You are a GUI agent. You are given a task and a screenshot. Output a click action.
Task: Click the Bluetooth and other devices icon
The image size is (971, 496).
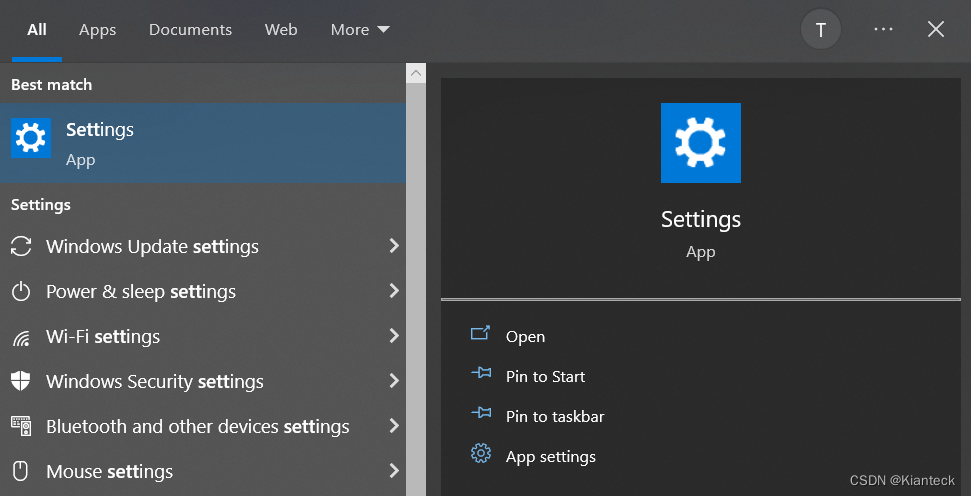click(21, 426)
